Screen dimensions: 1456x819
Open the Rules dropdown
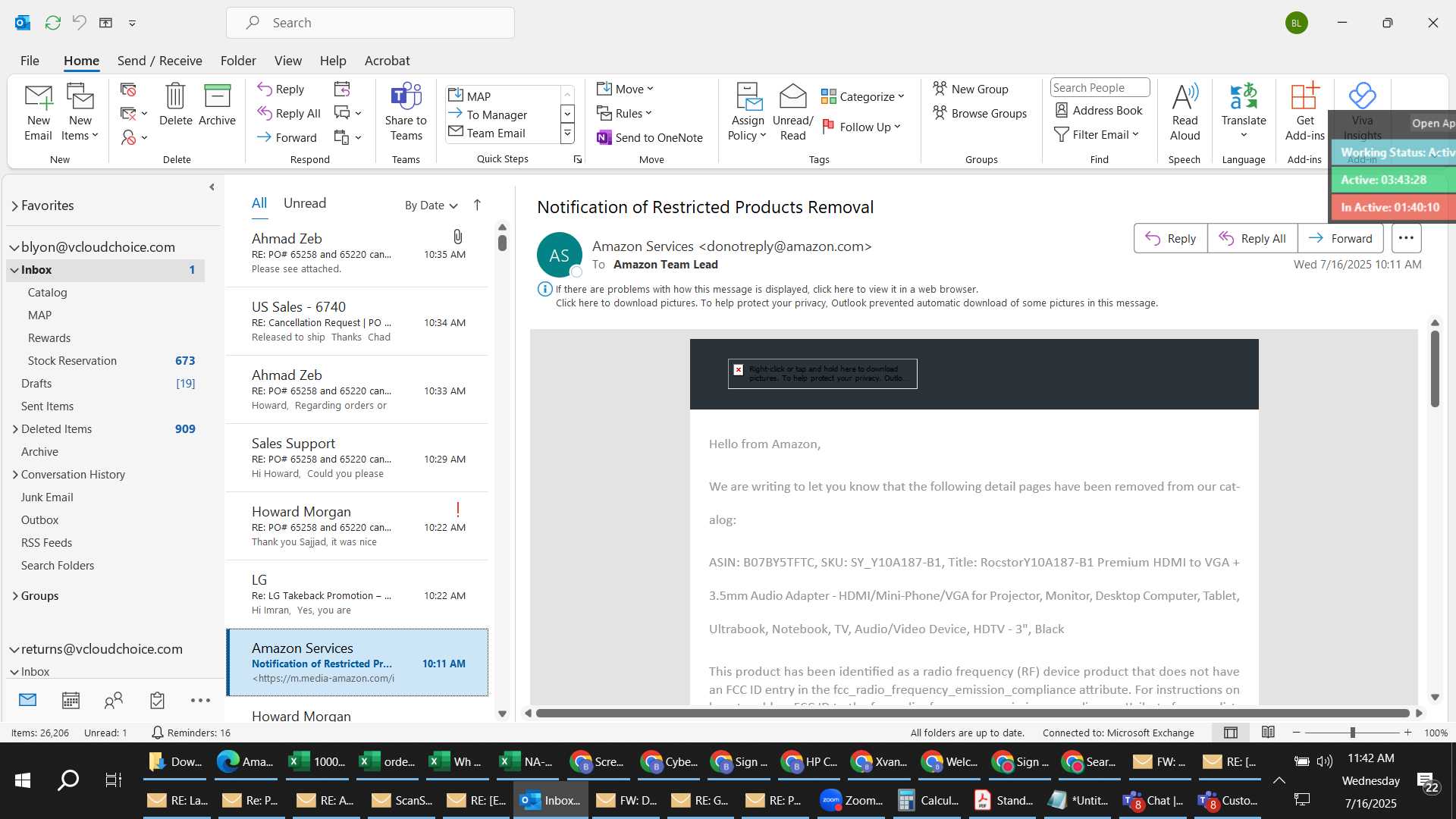[624, 113]
